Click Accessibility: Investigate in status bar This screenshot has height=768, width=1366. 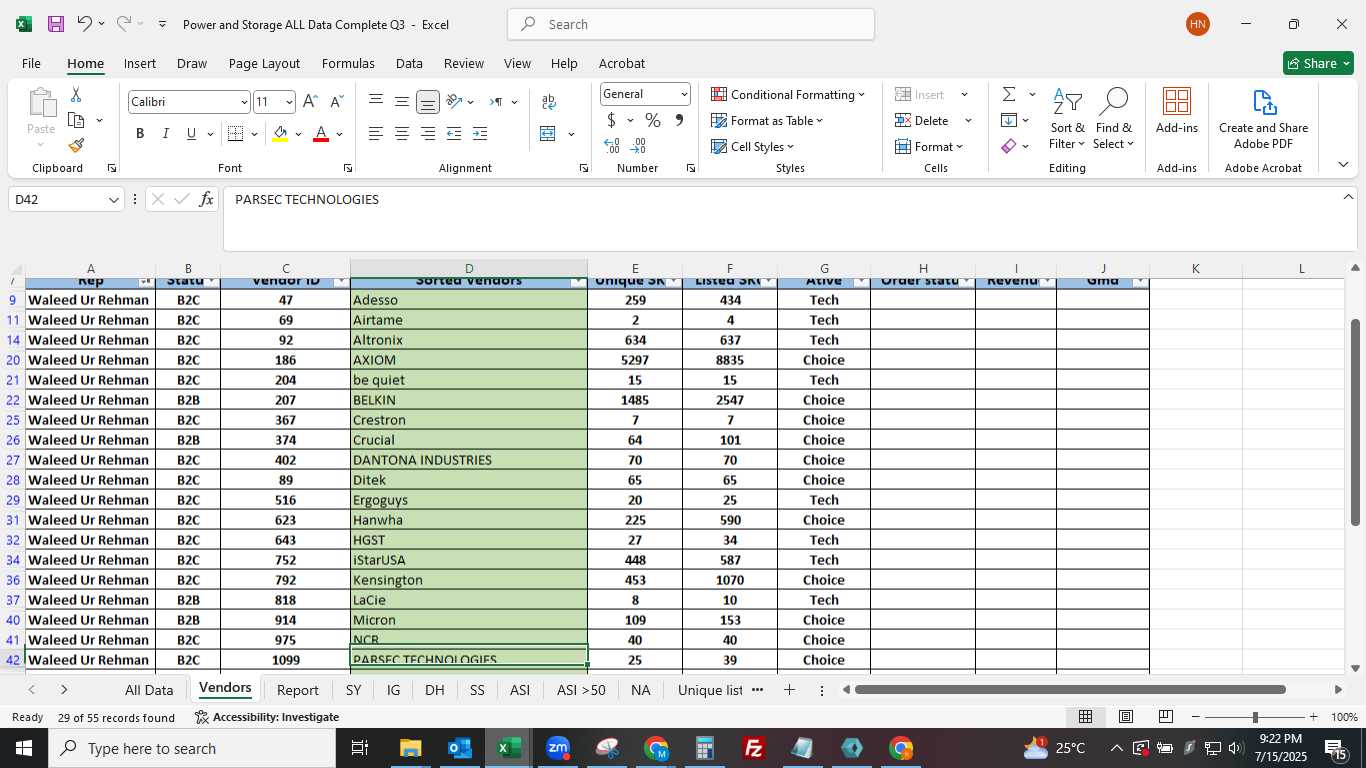click(x=267, y=717)
